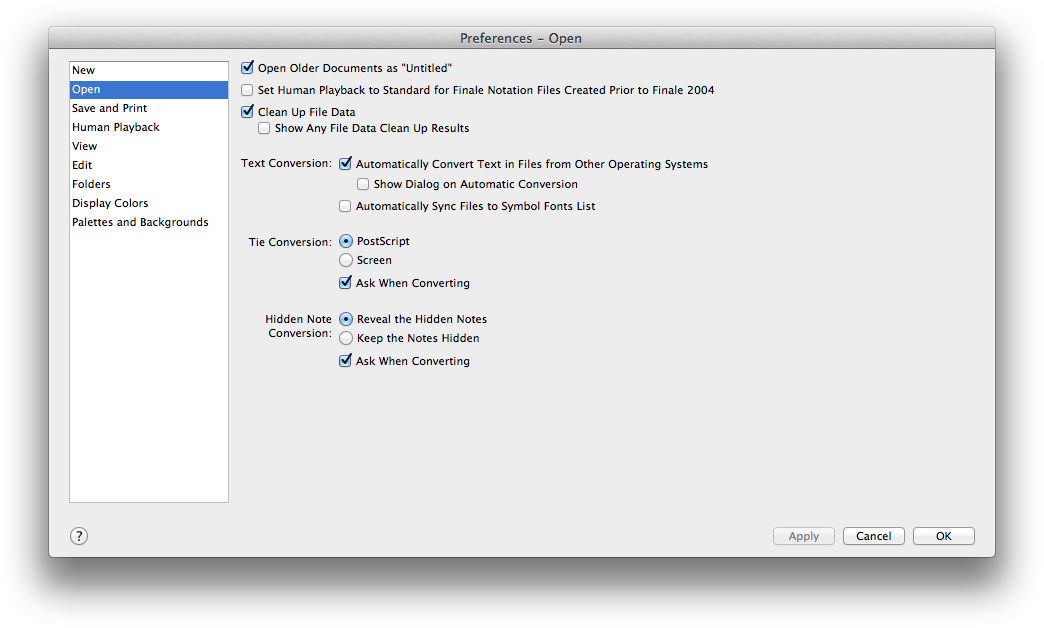Uncheck Ask When Converting under Tie Conversion
Viewport: 1044px width, 628px height.
(345, 283)
